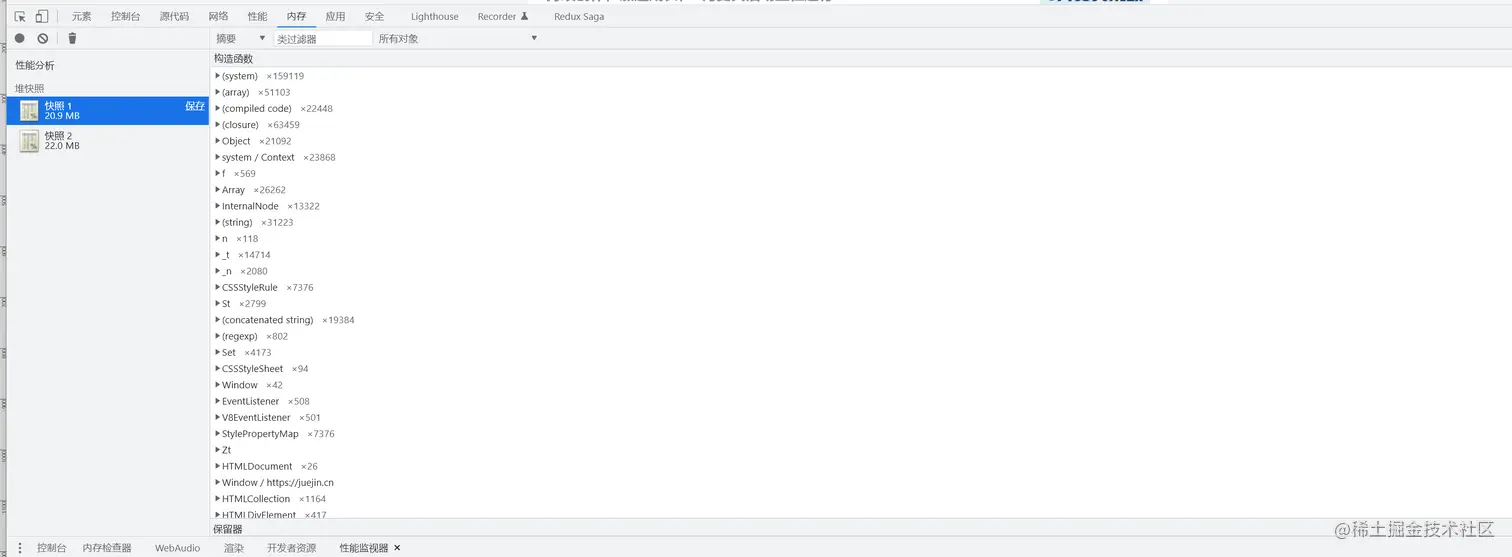This screenshot has width=1512, height=557.
Task: Click the 快照 2 snapshot thumbnail icon
Action: point(29,141)
